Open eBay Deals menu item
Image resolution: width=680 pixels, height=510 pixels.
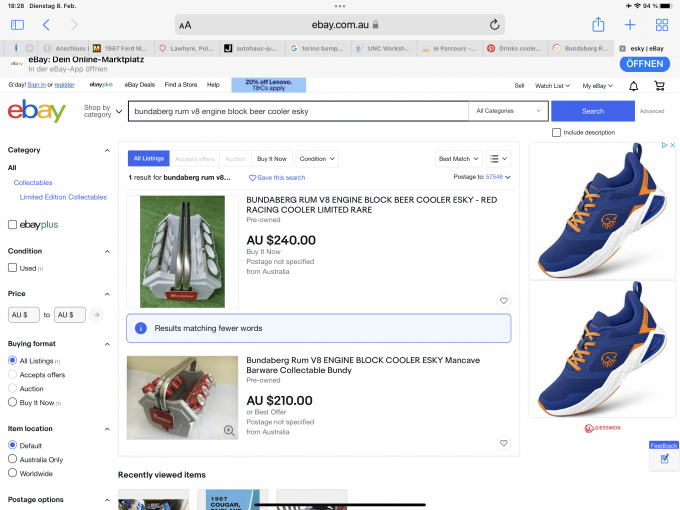140,85
